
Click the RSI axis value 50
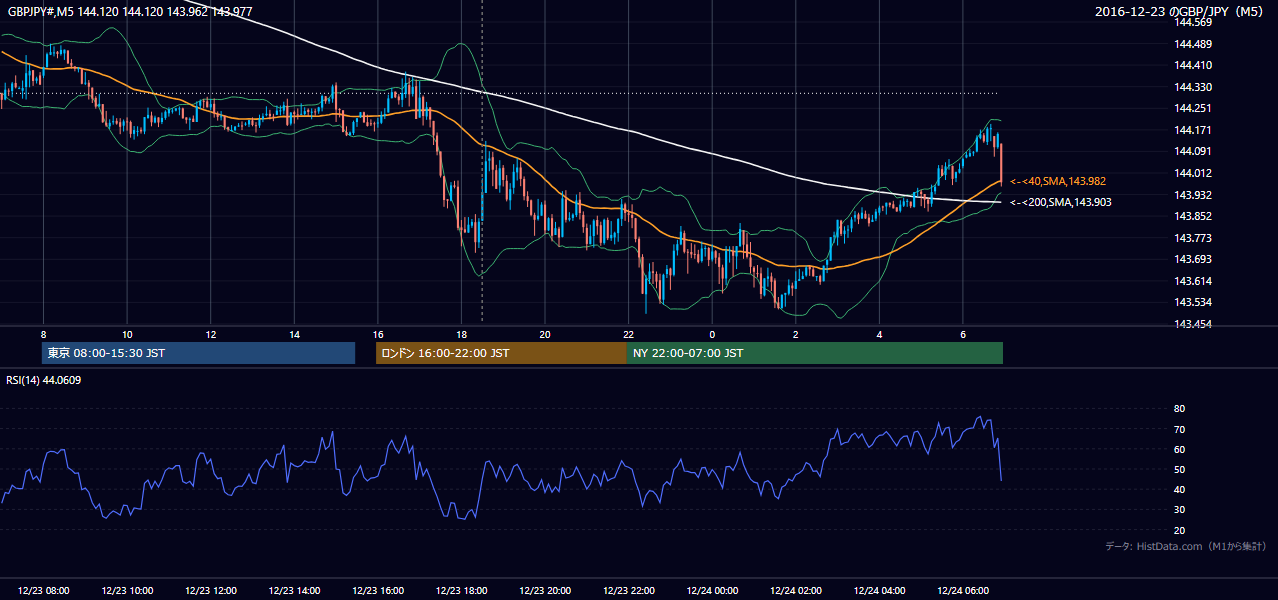[1179, 469]
